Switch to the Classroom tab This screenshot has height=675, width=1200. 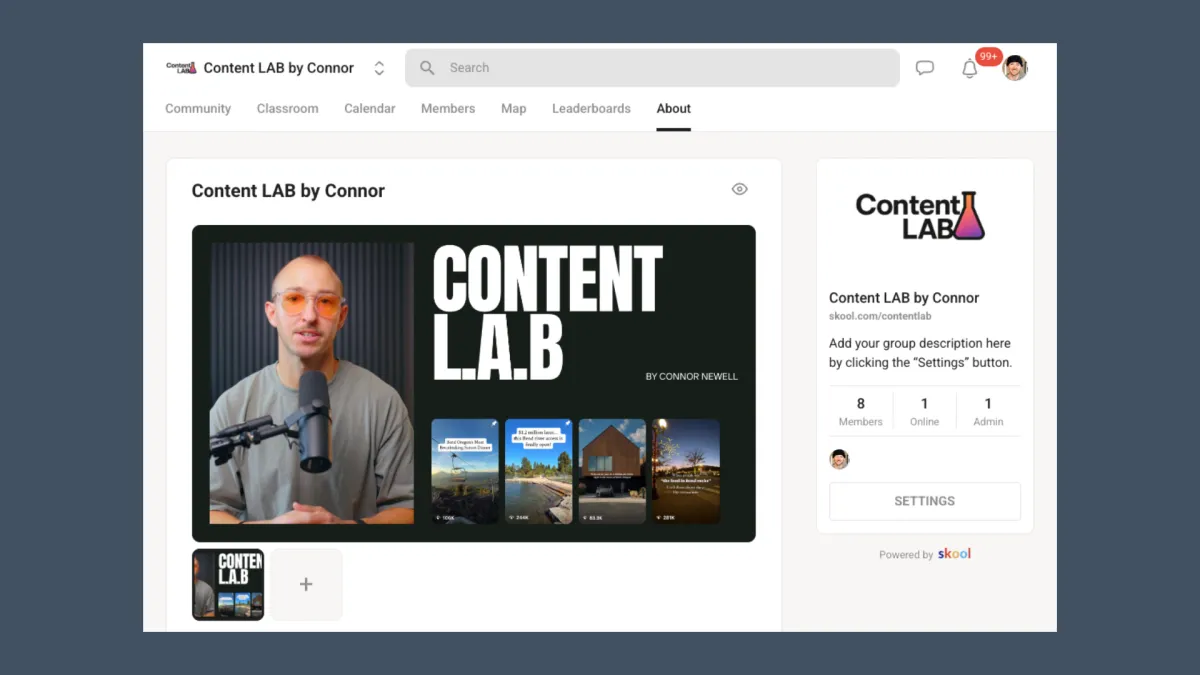coord(287,108)
